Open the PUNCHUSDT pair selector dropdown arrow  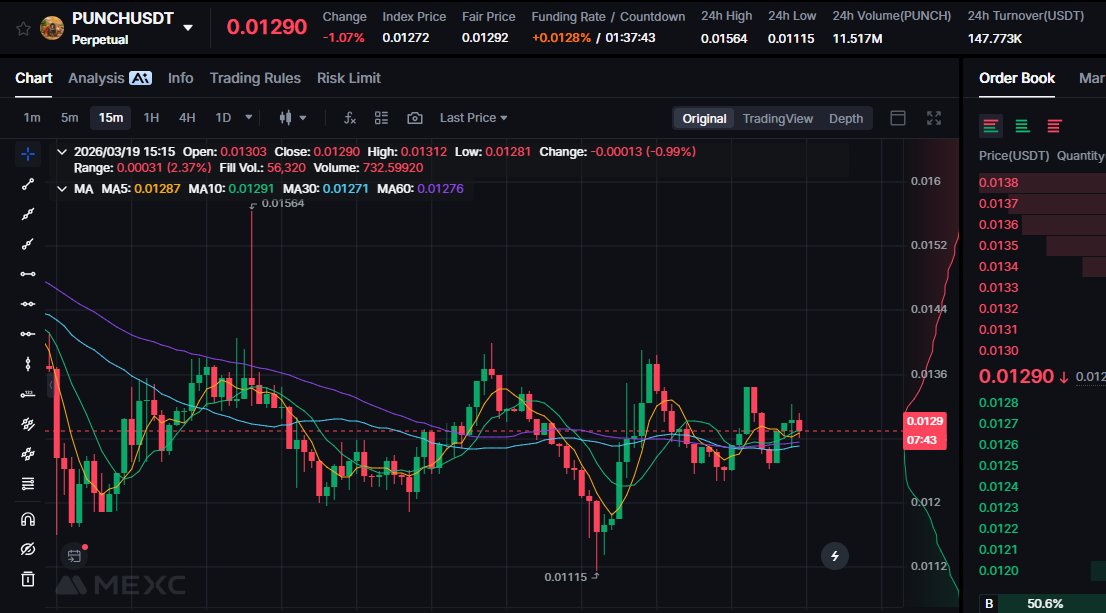188,28
